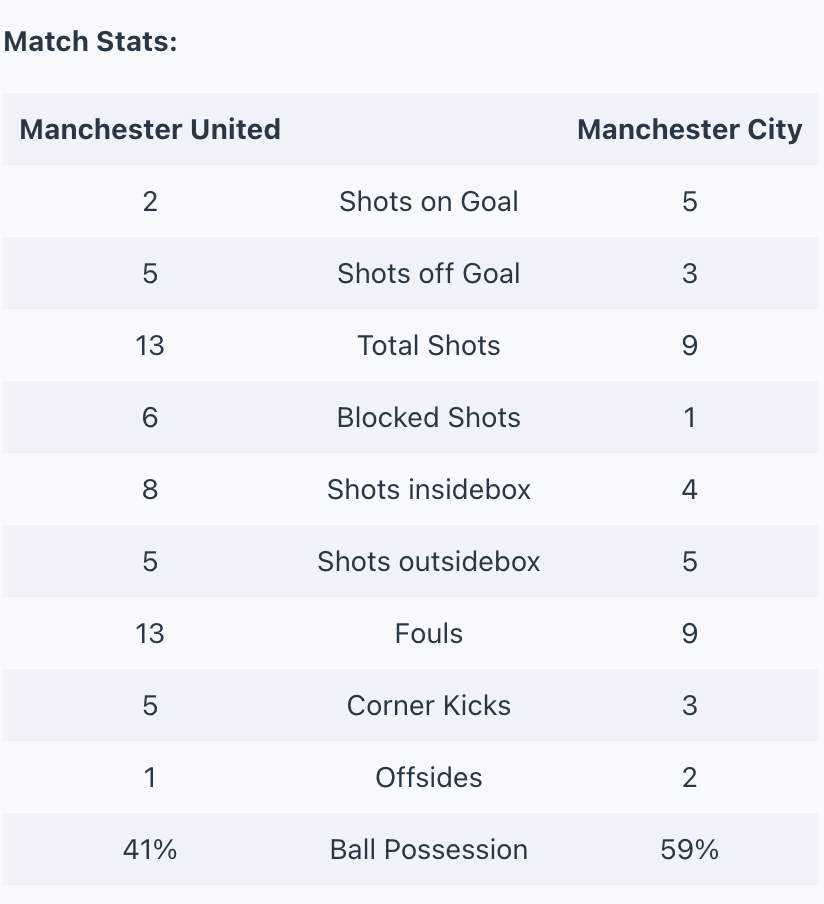The height and width of the screenshot is (904, 824).
Task: Click the Ball Possession label
Action: (x=428, y=850)
